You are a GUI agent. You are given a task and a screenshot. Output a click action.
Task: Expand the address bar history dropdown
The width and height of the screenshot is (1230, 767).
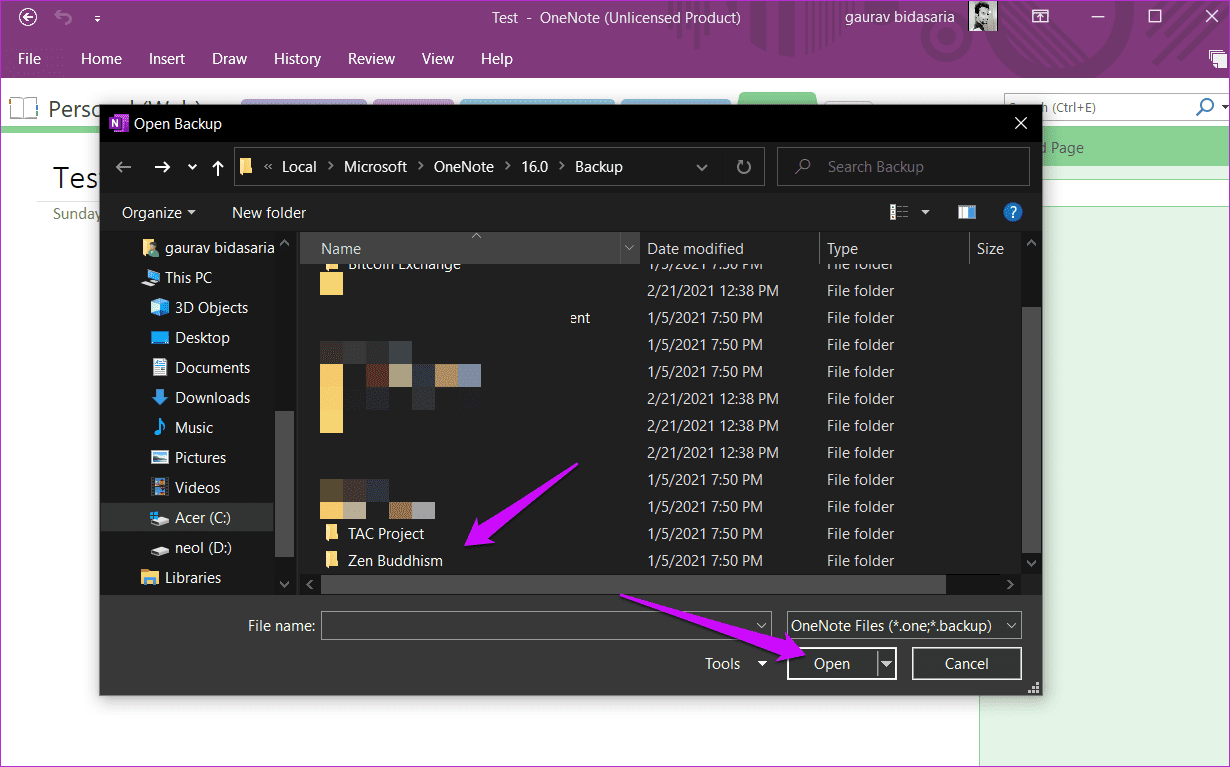pos(702,167)
